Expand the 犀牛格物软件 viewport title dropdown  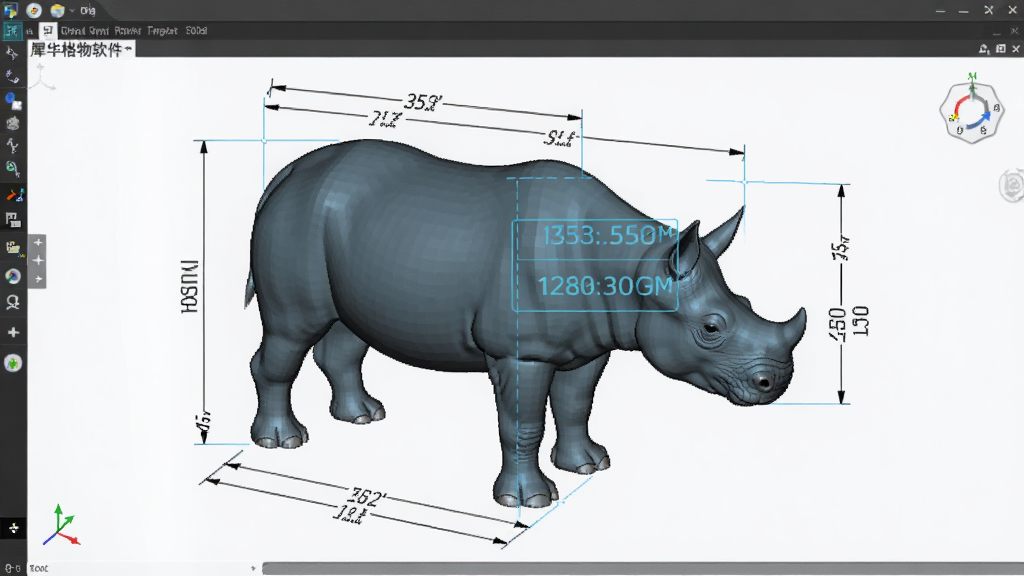pos(128,49)
